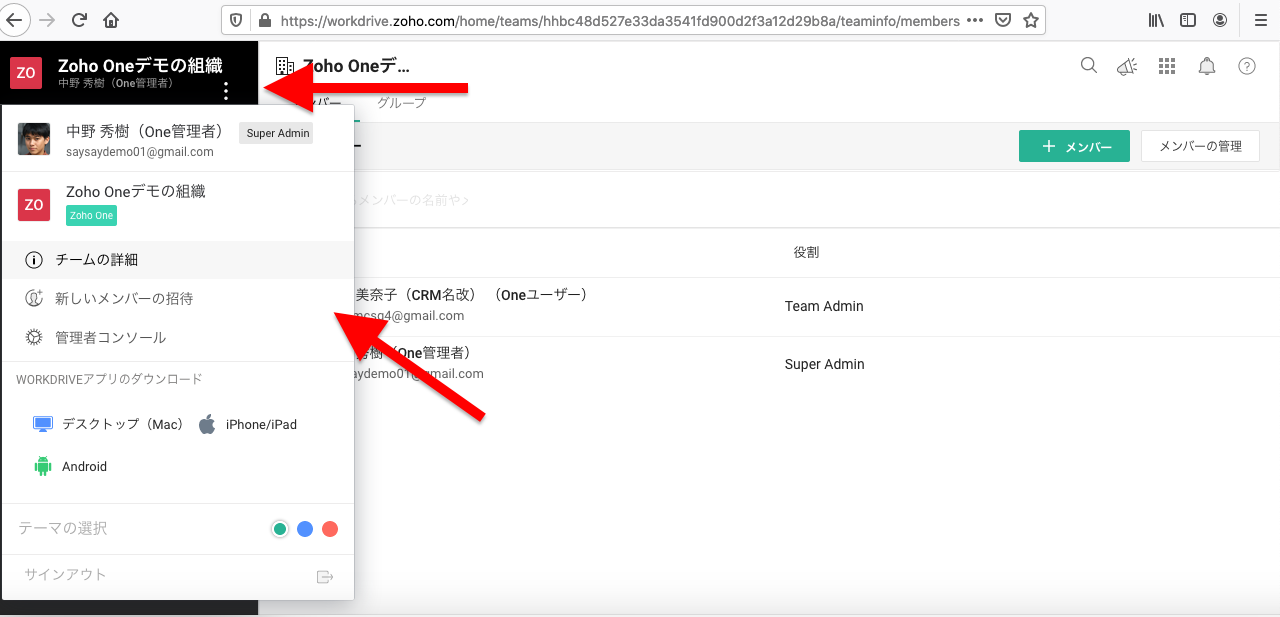Select the red theme color

[330, 529]
